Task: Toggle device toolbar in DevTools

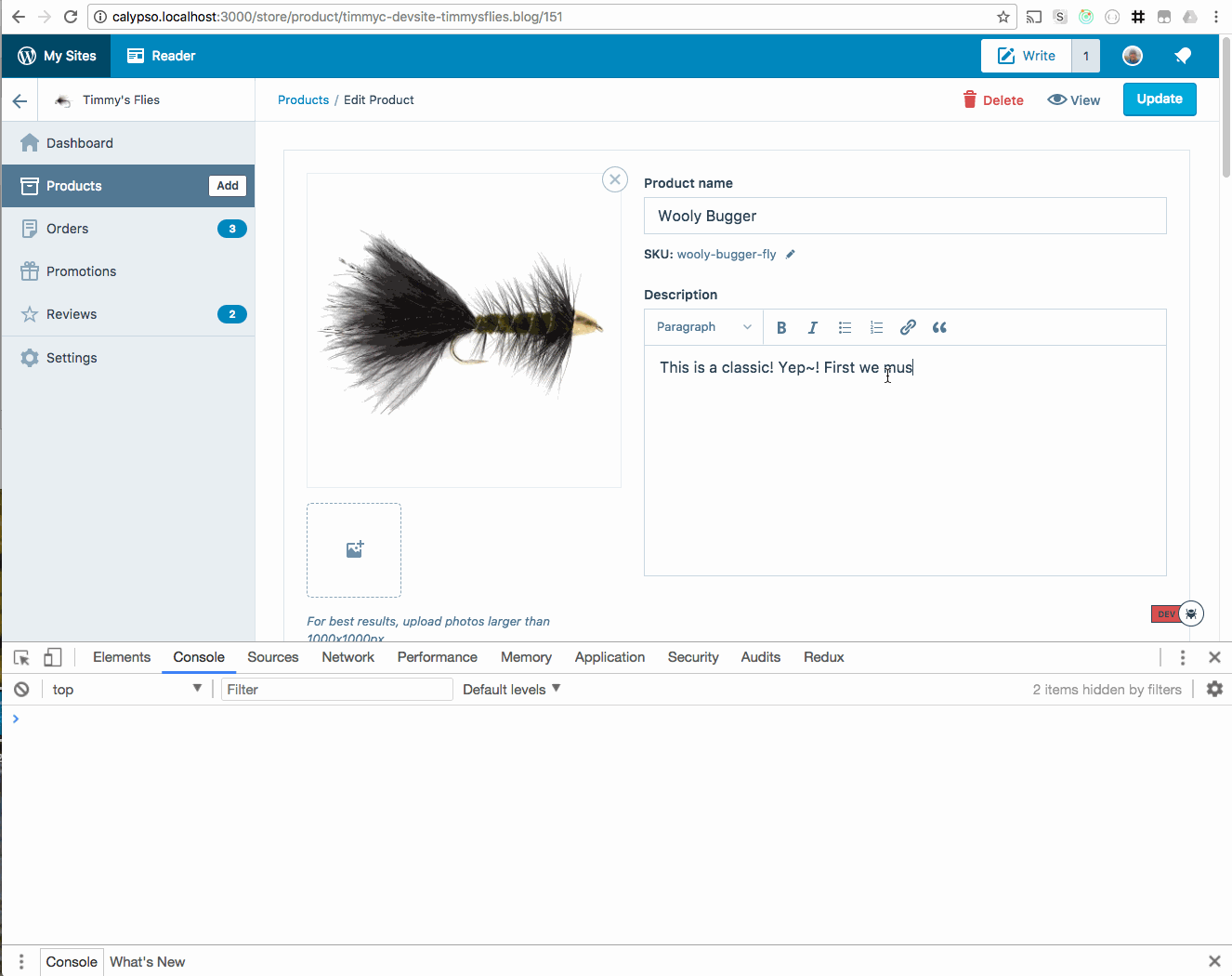Action: click(x=52, y=657)
